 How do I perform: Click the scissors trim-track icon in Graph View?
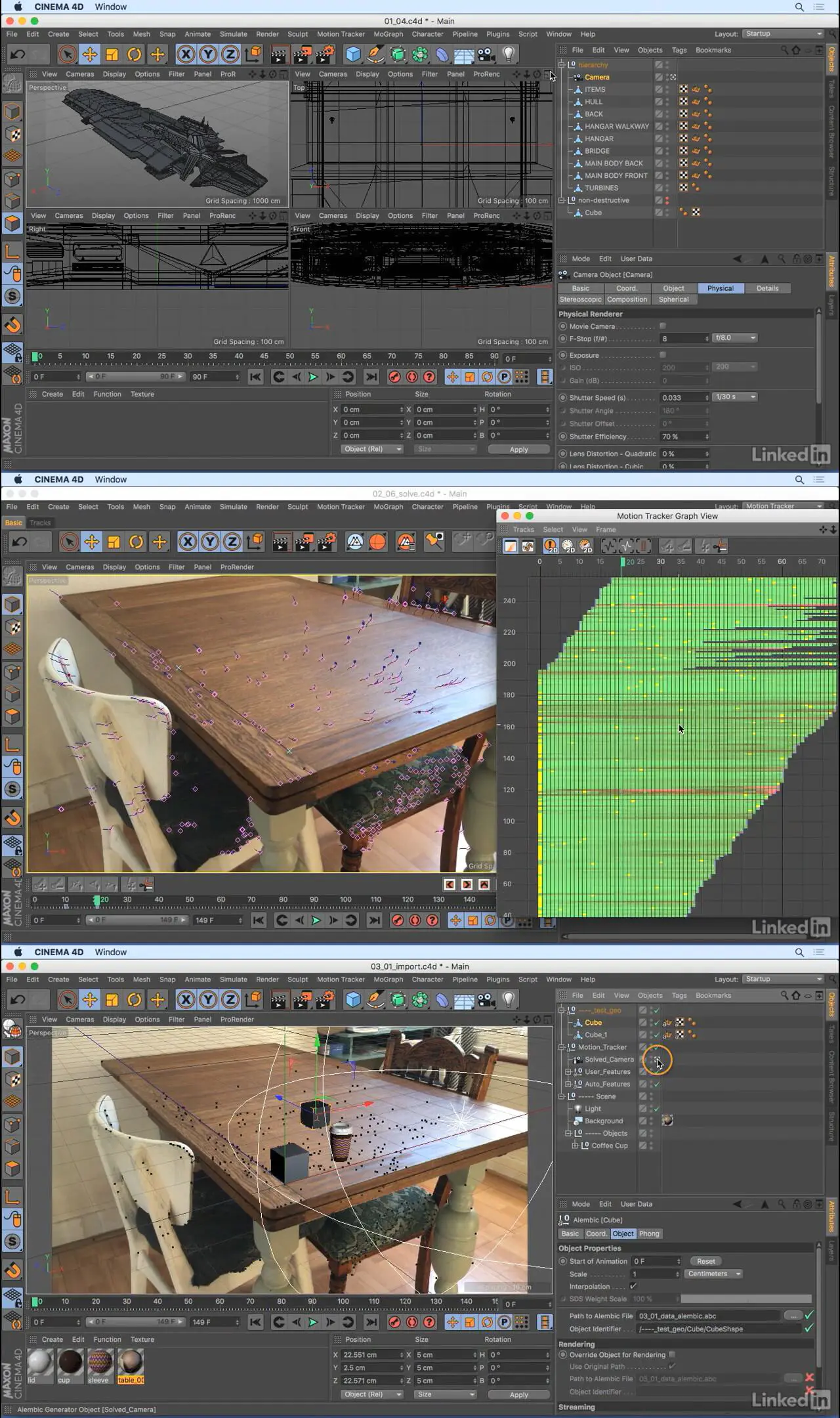tap(720, 546)
